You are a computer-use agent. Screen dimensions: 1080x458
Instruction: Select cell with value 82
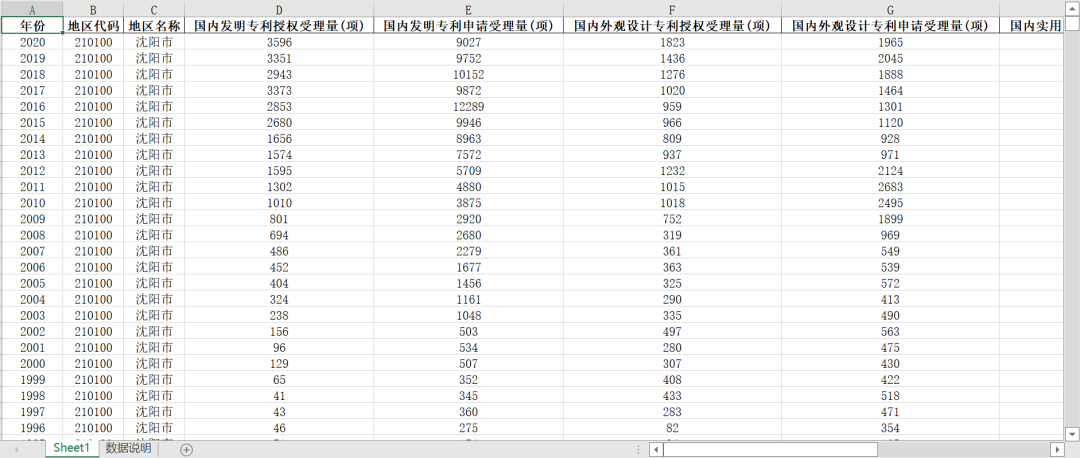(672, 428)
